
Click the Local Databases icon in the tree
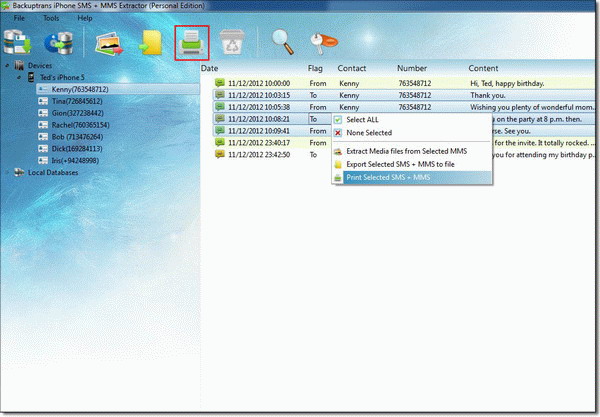[19, 173]
